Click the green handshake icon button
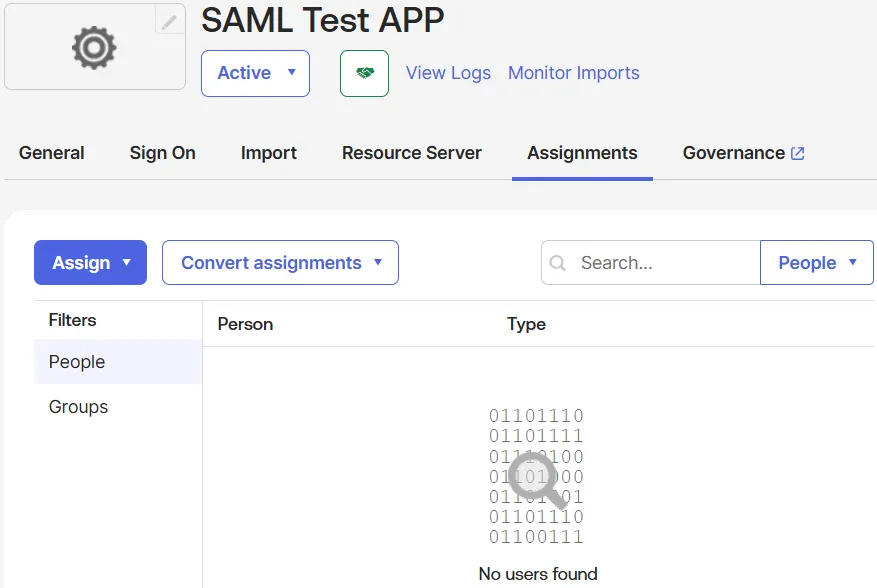Screen dimensions: 877x588 (x=364, y=73)
